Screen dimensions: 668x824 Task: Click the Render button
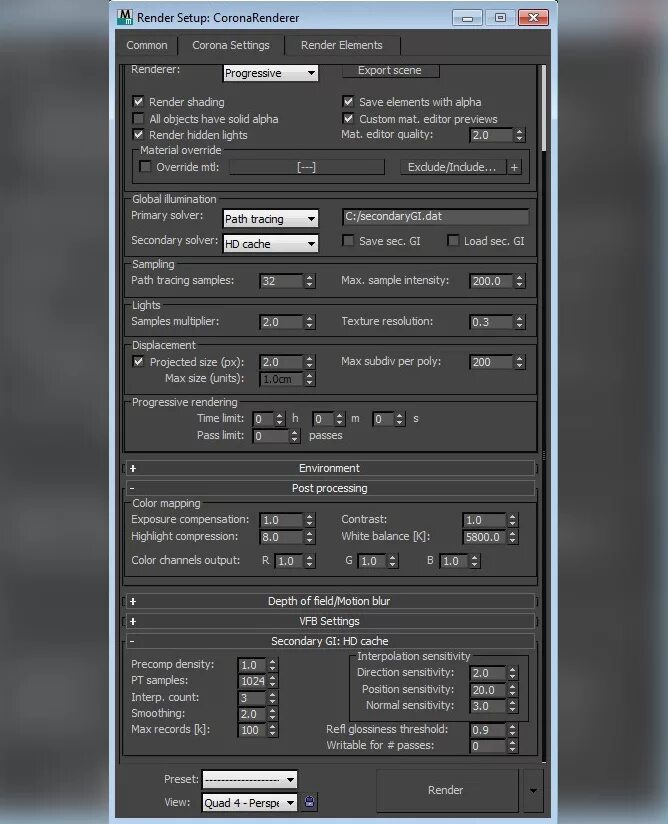446,790
